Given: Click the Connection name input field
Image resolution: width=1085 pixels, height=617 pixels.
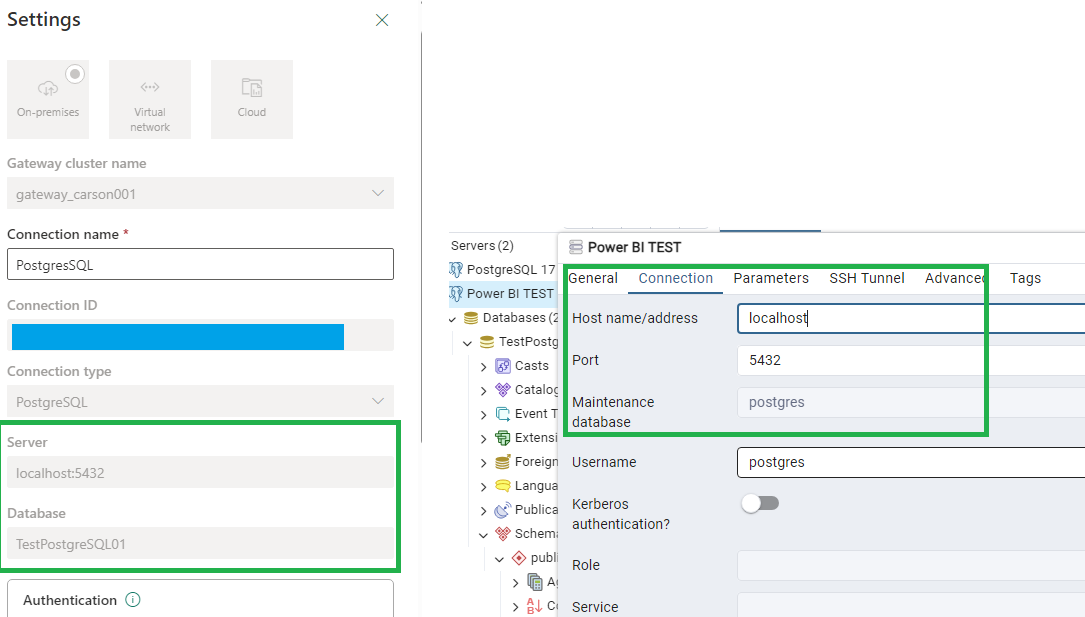Looking at the screenshot, I should [x=200, y=264].
